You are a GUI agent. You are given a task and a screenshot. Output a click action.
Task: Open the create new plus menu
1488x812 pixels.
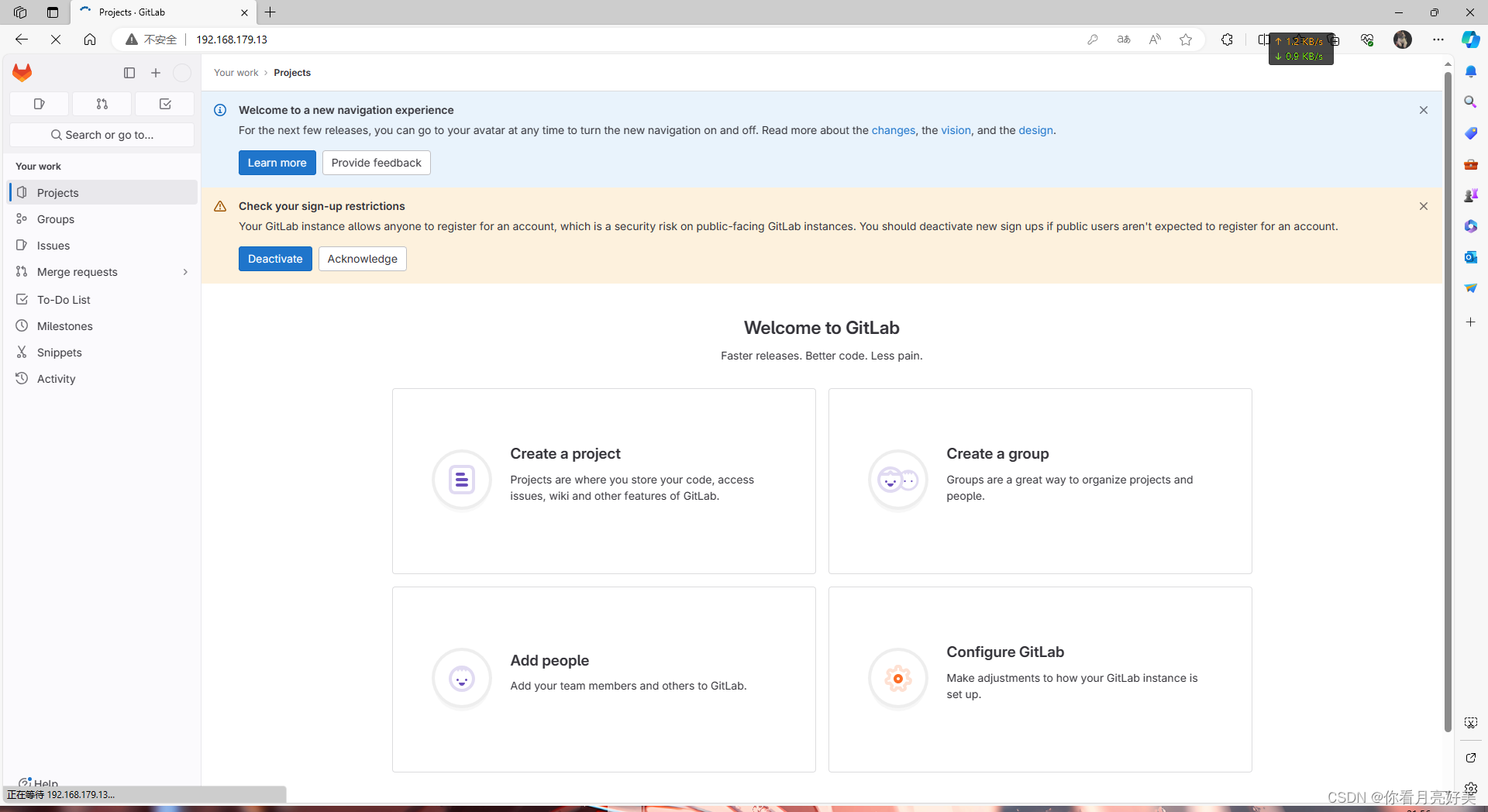pyautogui.click(x=156, y=73)
